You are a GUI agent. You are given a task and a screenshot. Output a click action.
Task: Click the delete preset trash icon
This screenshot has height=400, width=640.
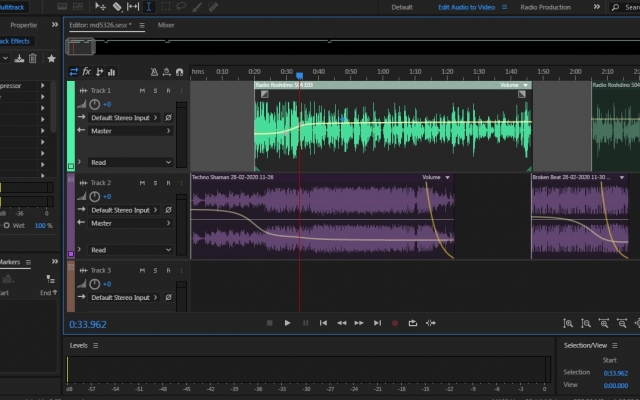click(x=33, y=58)
